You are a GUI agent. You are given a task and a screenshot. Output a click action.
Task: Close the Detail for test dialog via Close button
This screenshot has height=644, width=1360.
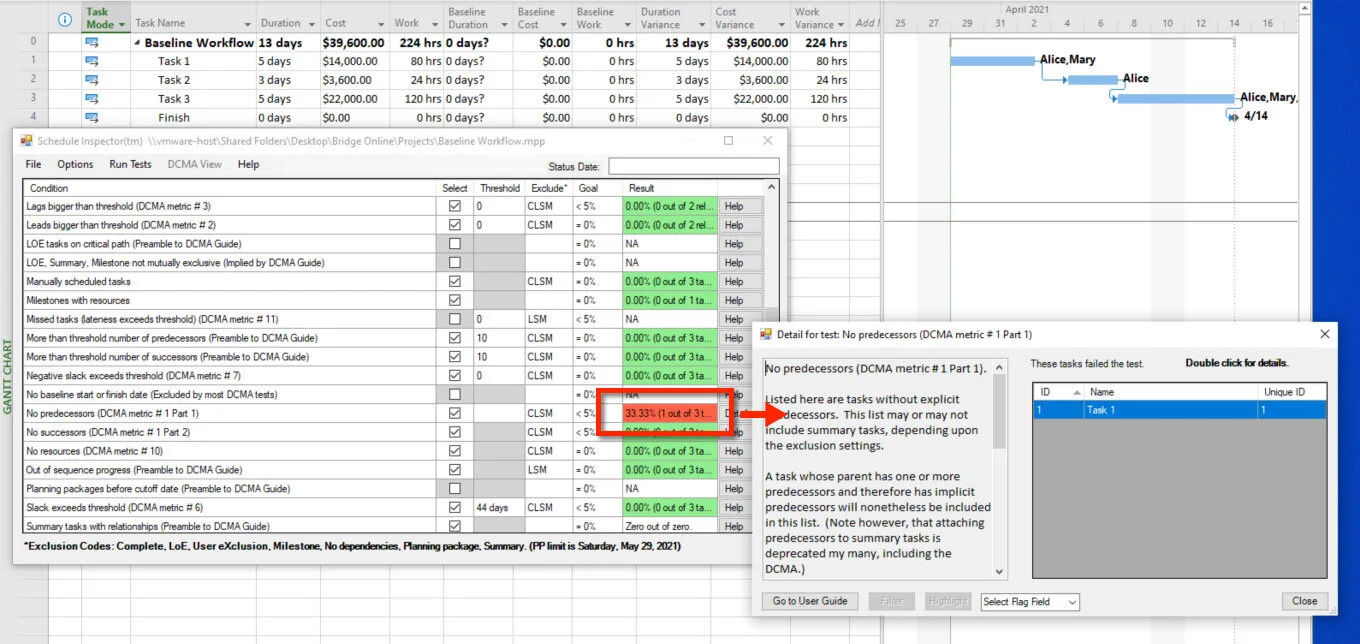(1304, 601)
